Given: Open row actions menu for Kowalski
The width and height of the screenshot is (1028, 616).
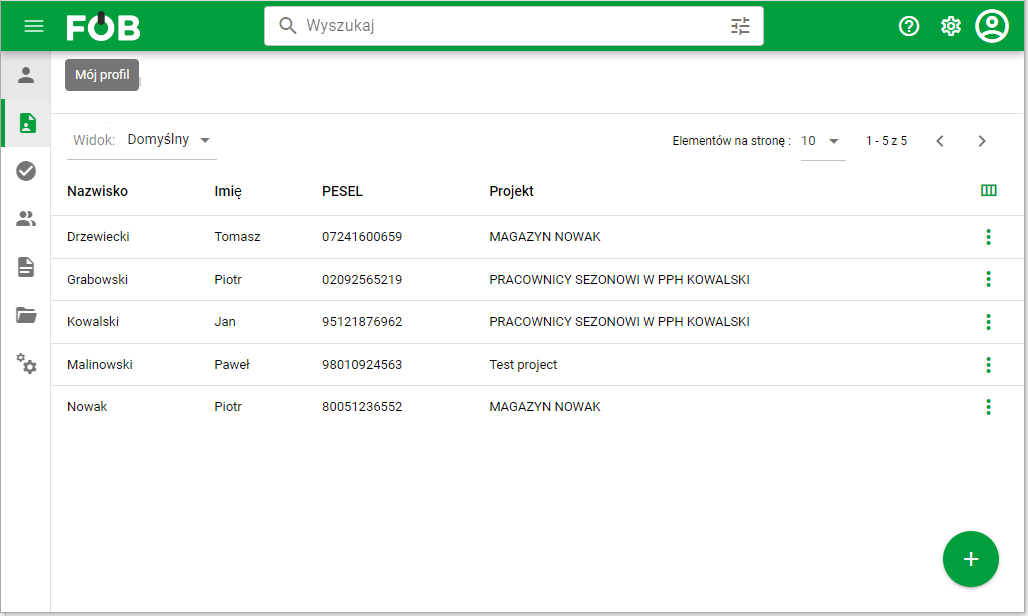Looking at the screenshot, I should [x=989, y=322].
